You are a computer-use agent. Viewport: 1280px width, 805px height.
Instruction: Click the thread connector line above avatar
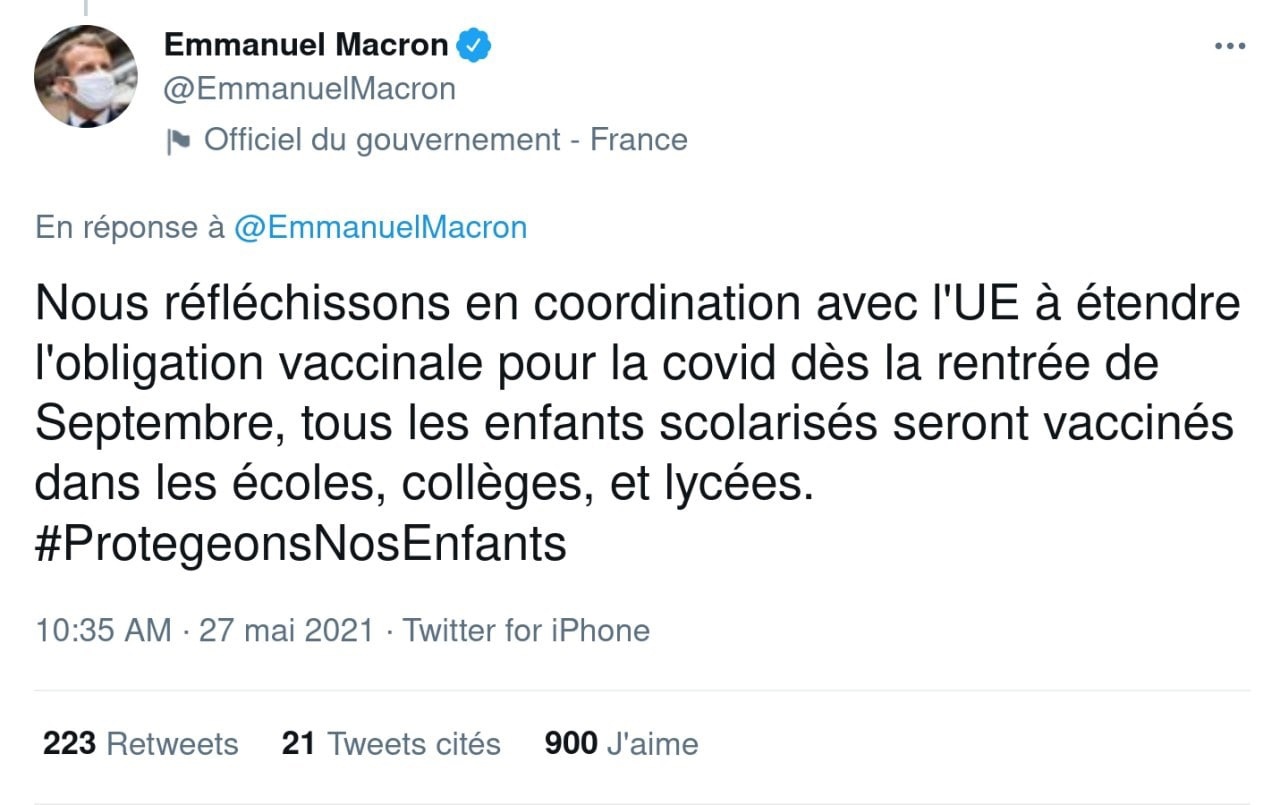(86, 8)
